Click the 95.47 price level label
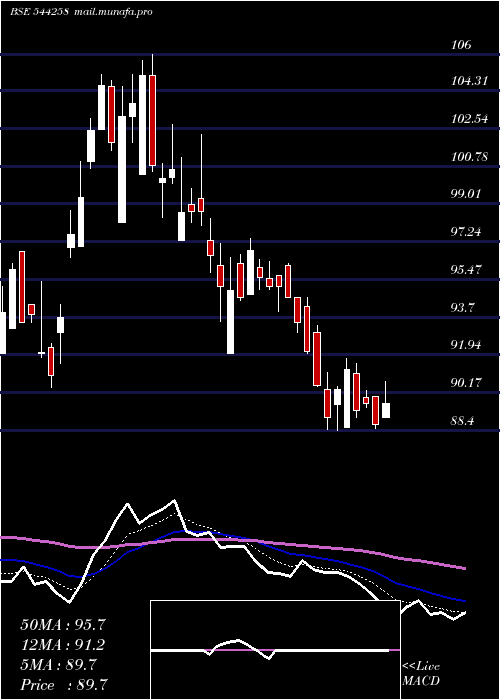 pyautogui.click(x=466, y=270)
